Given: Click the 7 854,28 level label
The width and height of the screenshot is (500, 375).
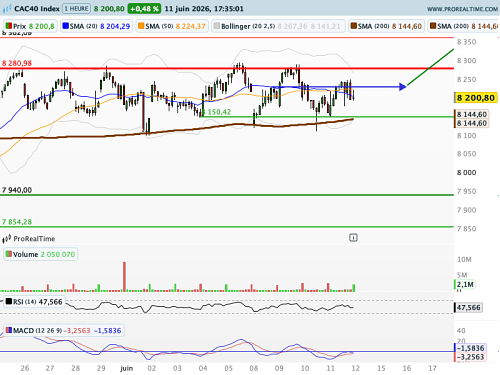Looking at the screenshot, I should [x=17, y=222].
